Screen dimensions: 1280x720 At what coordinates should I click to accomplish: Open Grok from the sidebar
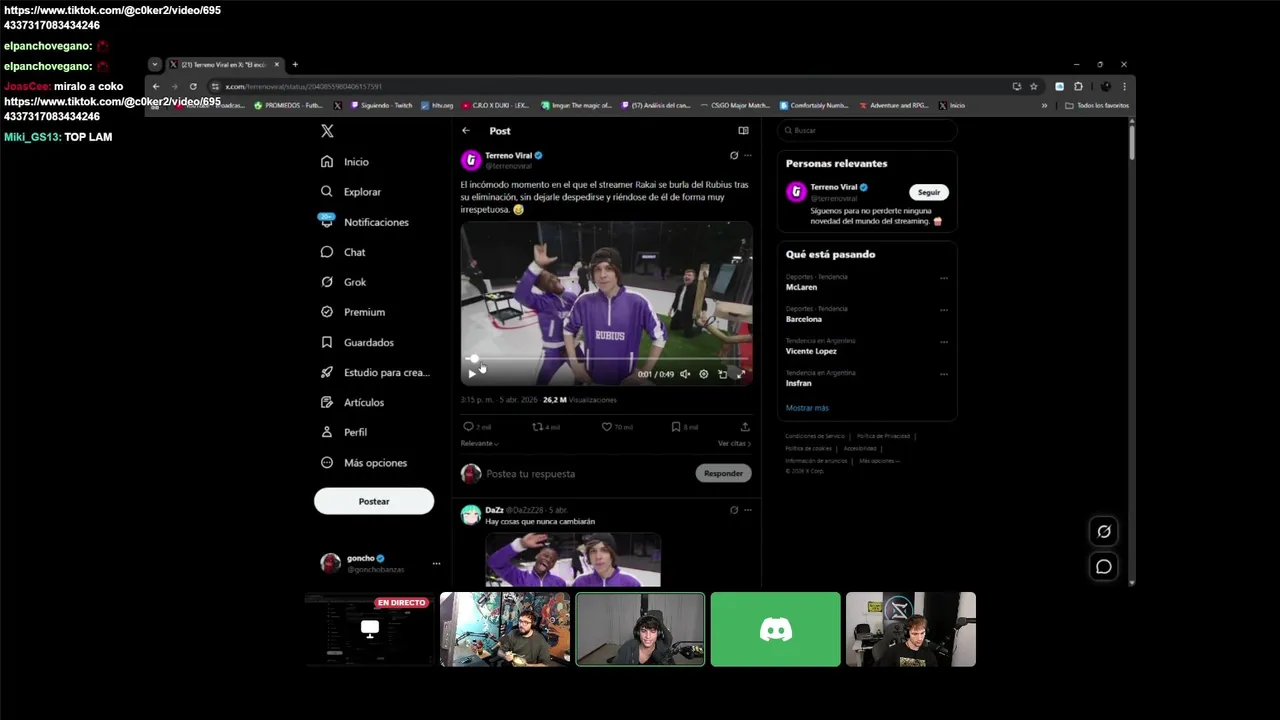pos(344,282)
